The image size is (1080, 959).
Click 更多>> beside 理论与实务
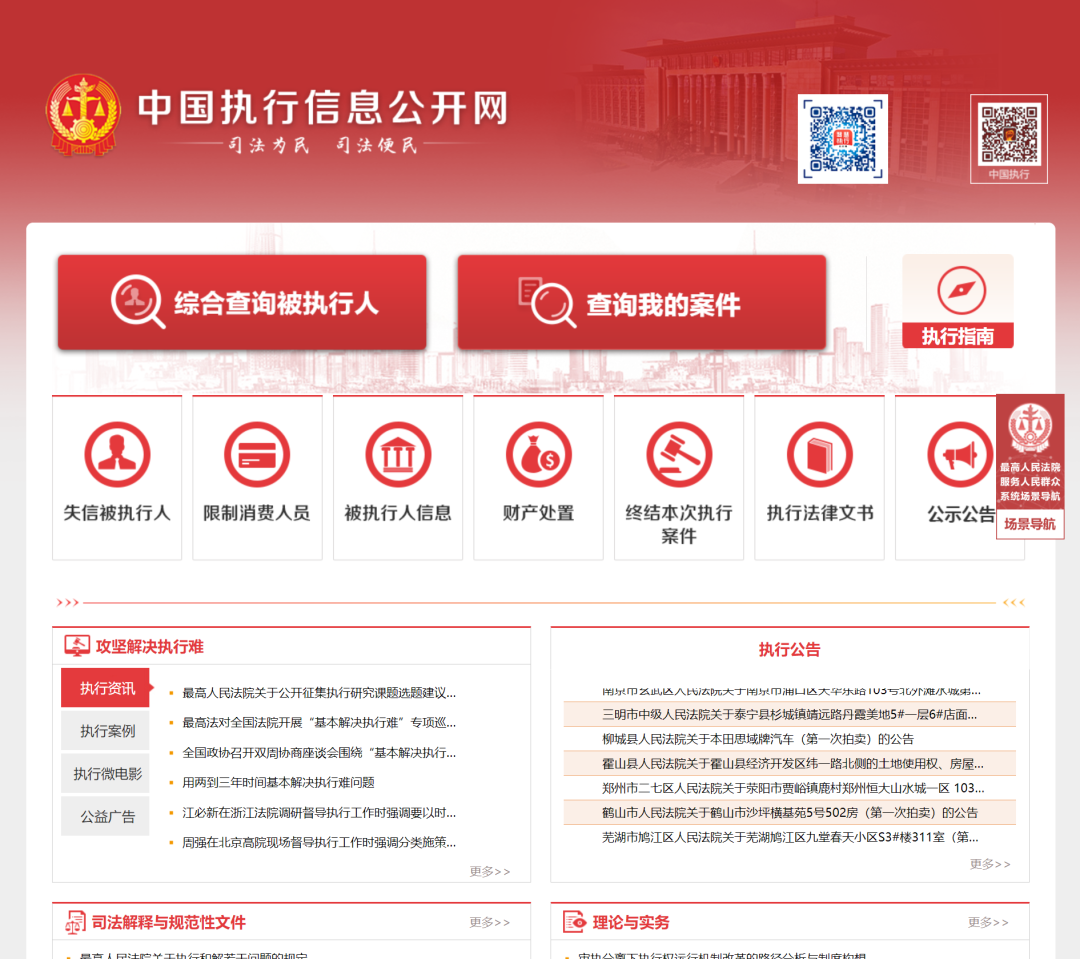point(988,922)
